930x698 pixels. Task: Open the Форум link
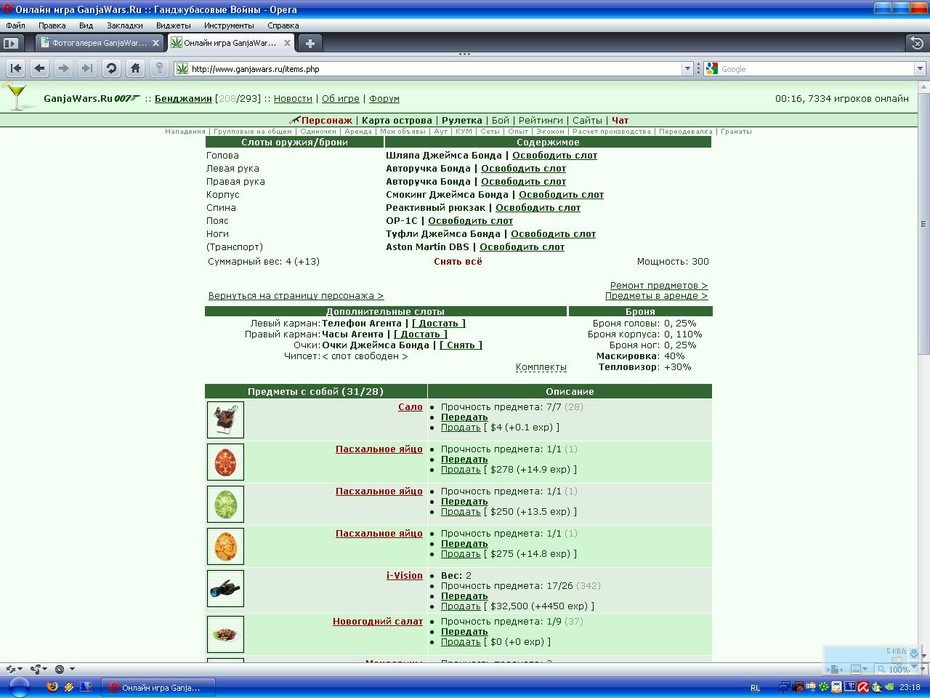(384, 98)
